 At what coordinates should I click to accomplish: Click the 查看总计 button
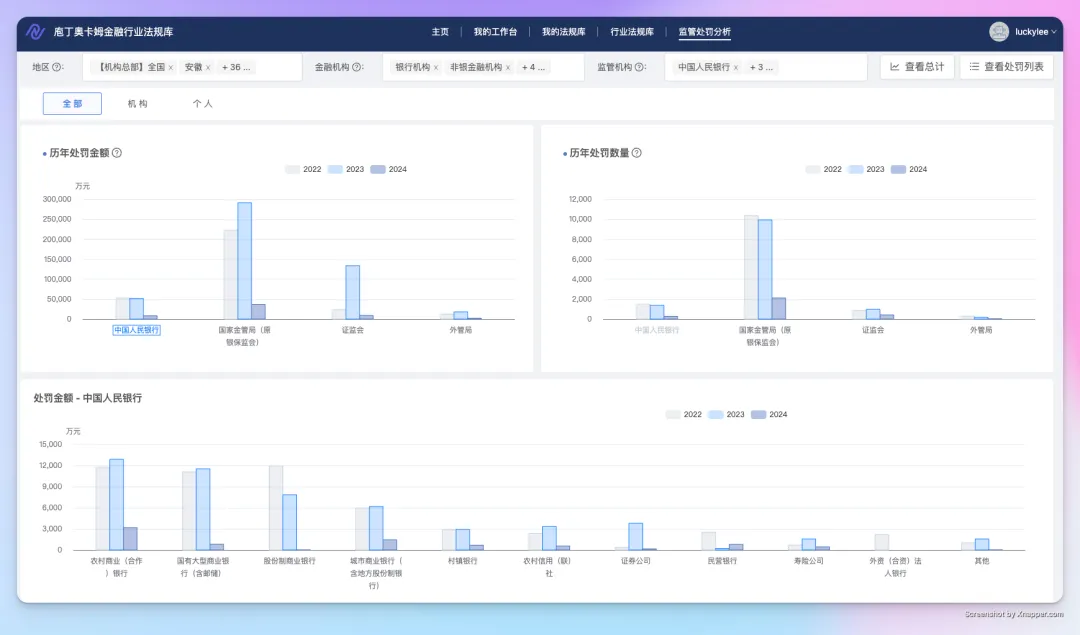[x=917, y=67]
